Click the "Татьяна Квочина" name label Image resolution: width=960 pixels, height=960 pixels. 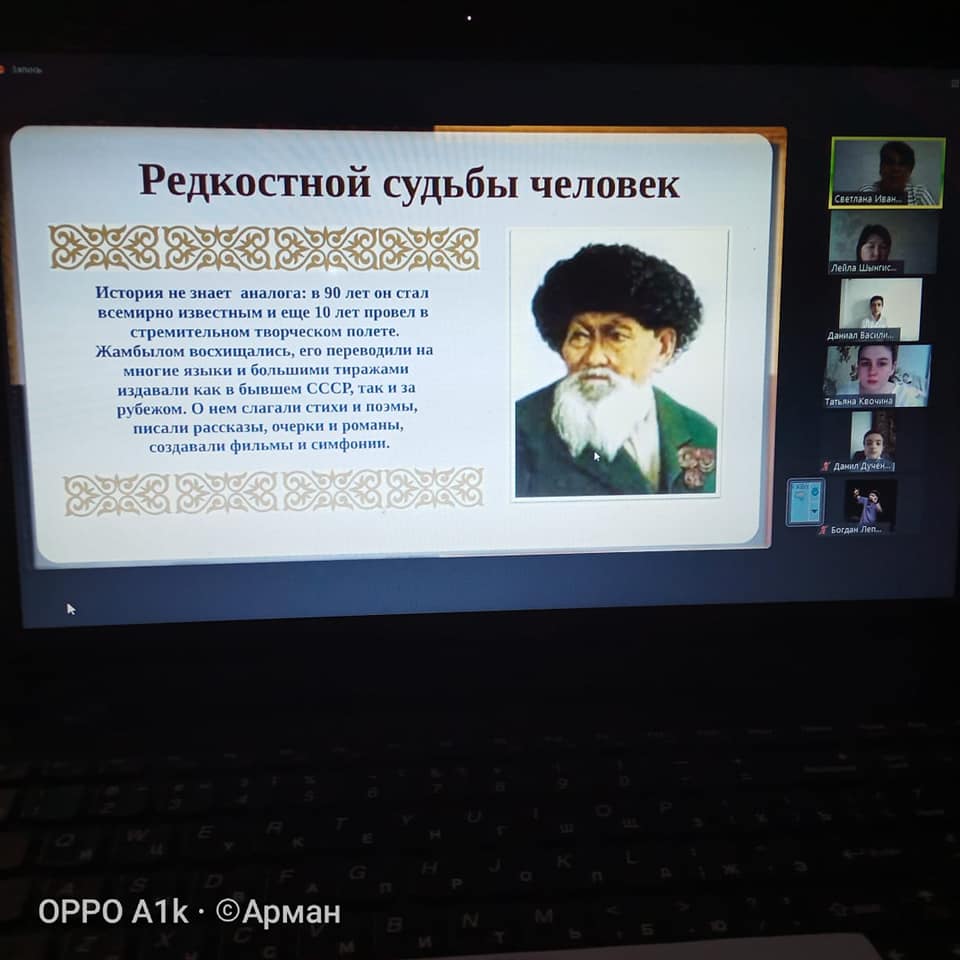point(859,401)
